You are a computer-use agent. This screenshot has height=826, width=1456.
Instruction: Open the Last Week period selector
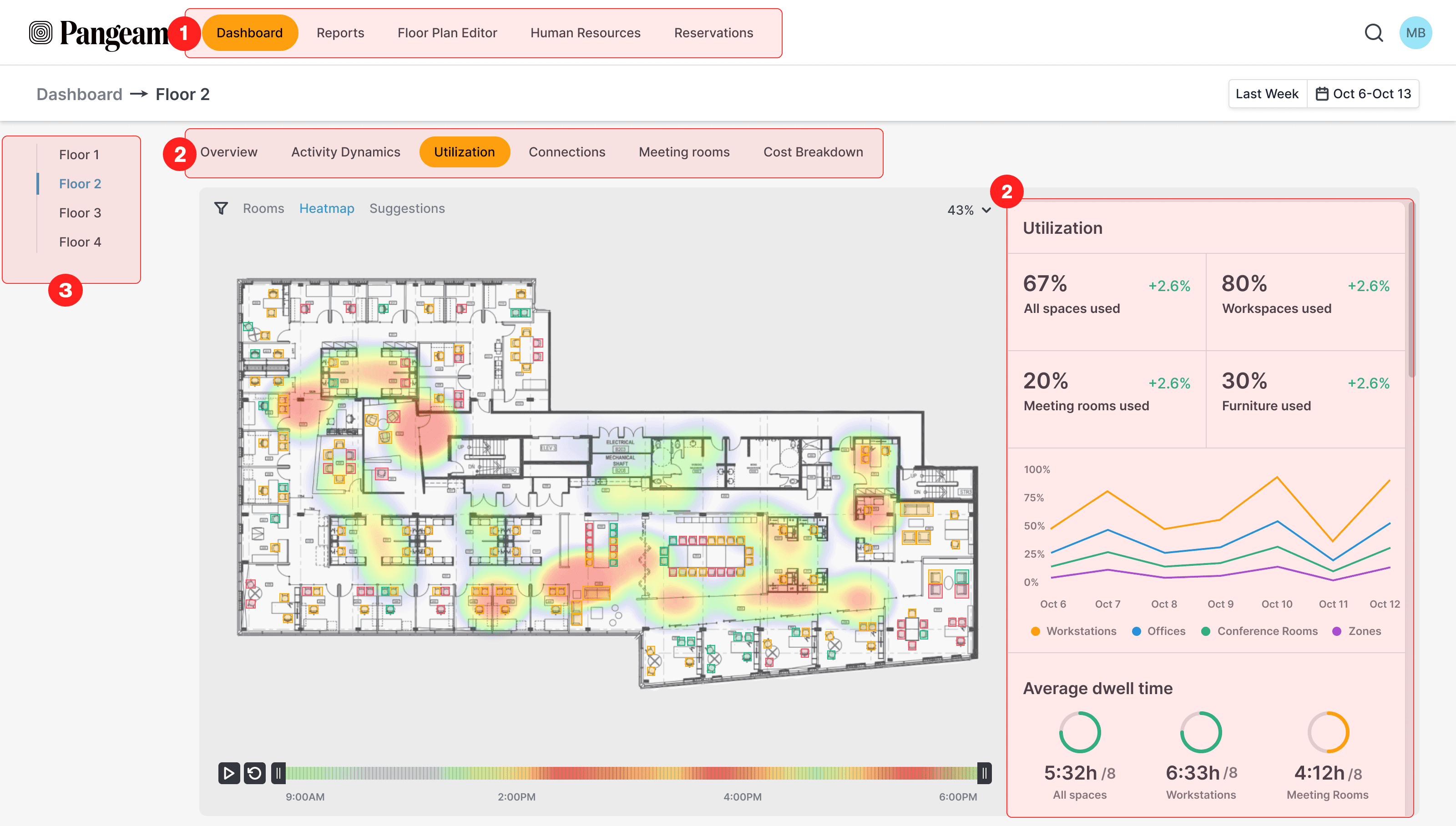(x=1266, y=94)
